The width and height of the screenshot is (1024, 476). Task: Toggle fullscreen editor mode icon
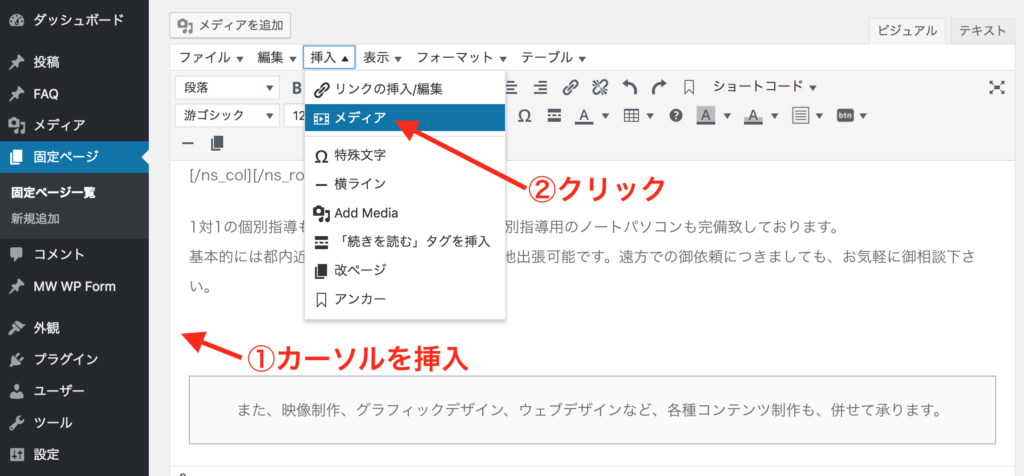point(996,87)
